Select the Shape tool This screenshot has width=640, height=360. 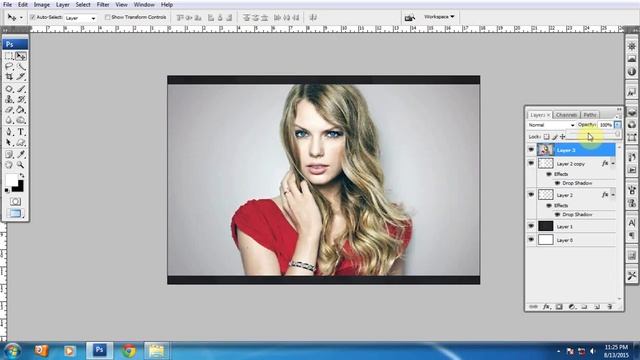[21, 142]
